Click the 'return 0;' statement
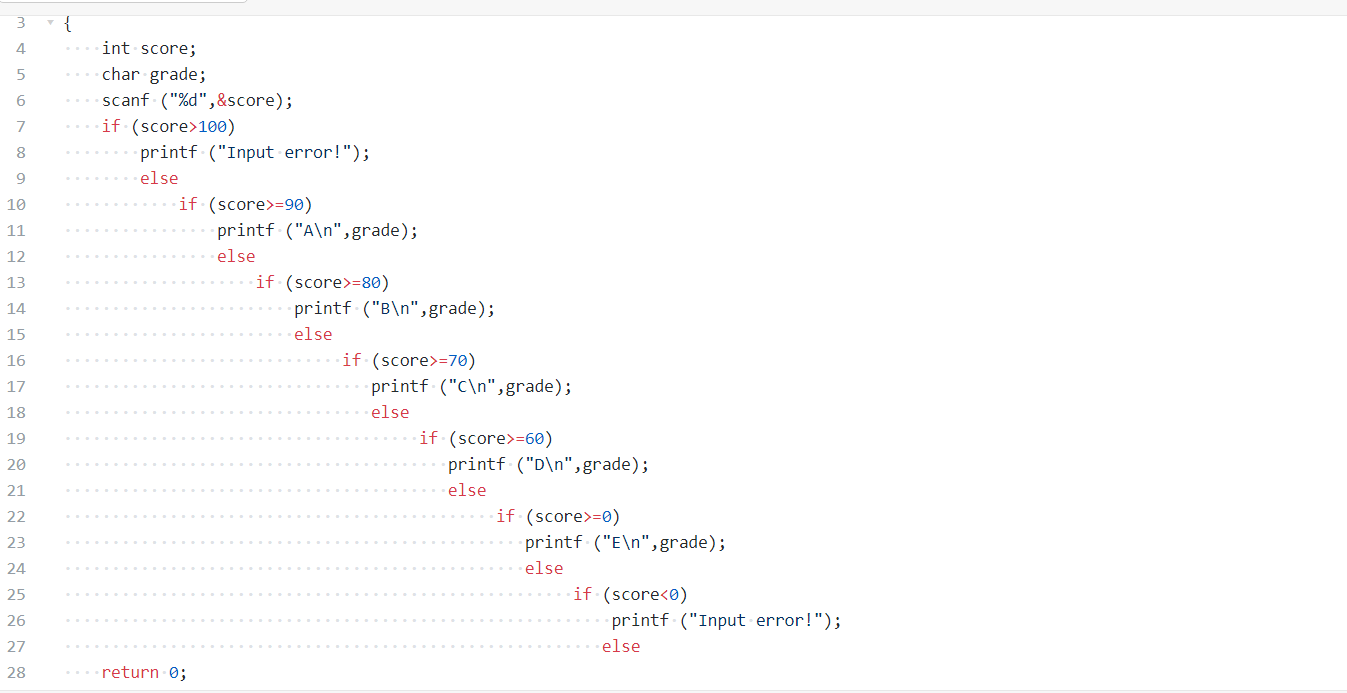 (144, 672)
